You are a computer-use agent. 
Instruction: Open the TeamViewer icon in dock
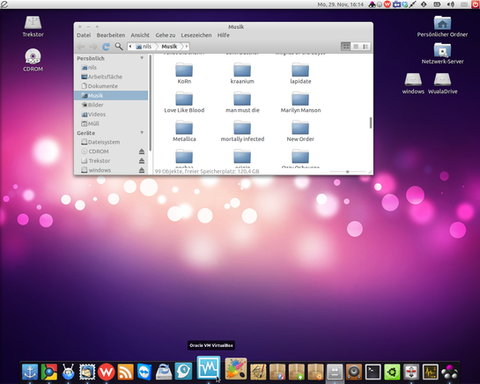pyautogui.click(x=145, y=372)
